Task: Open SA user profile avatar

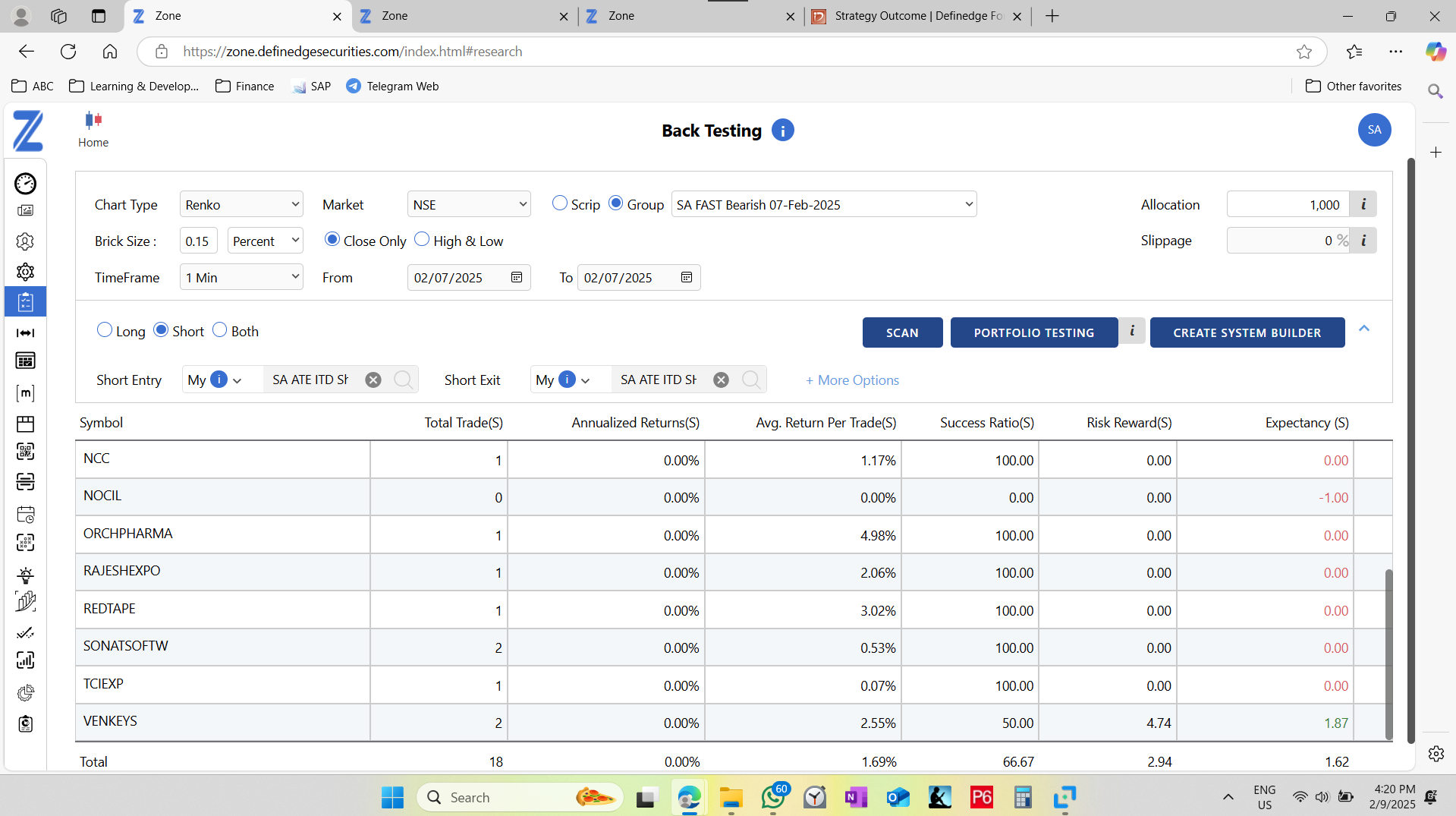Action: click(x=1374, y=130)
